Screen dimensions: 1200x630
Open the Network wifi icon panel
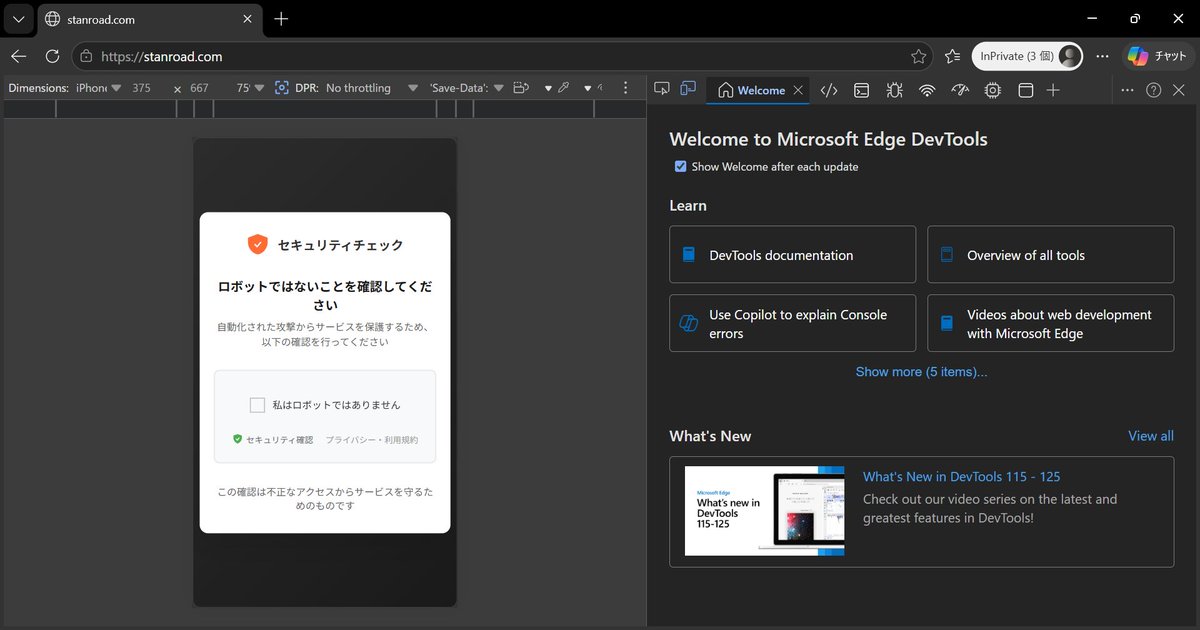pyautogui.click(x=927, y=90)
